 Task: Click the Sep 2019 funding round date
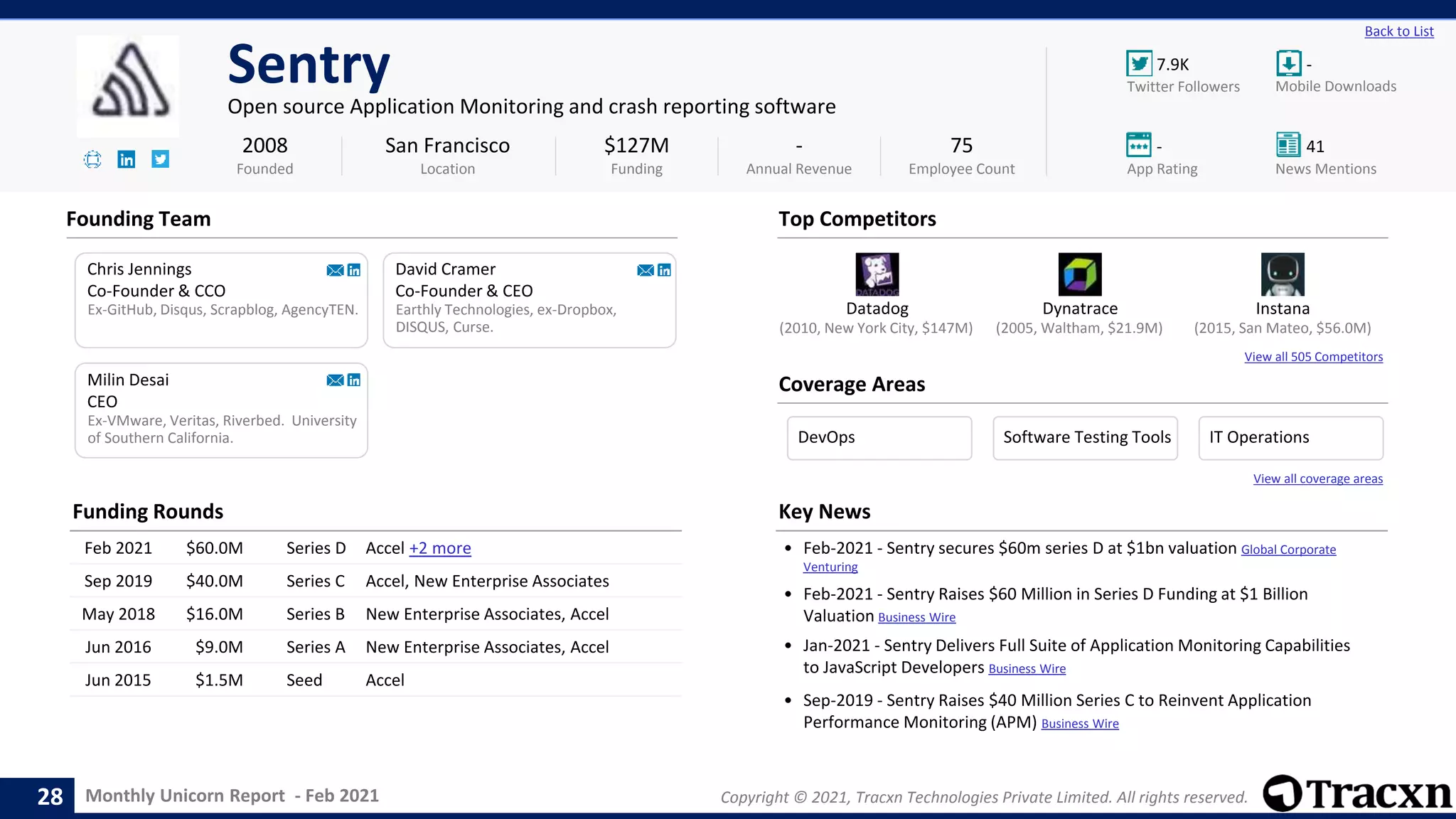pos(118,581)
